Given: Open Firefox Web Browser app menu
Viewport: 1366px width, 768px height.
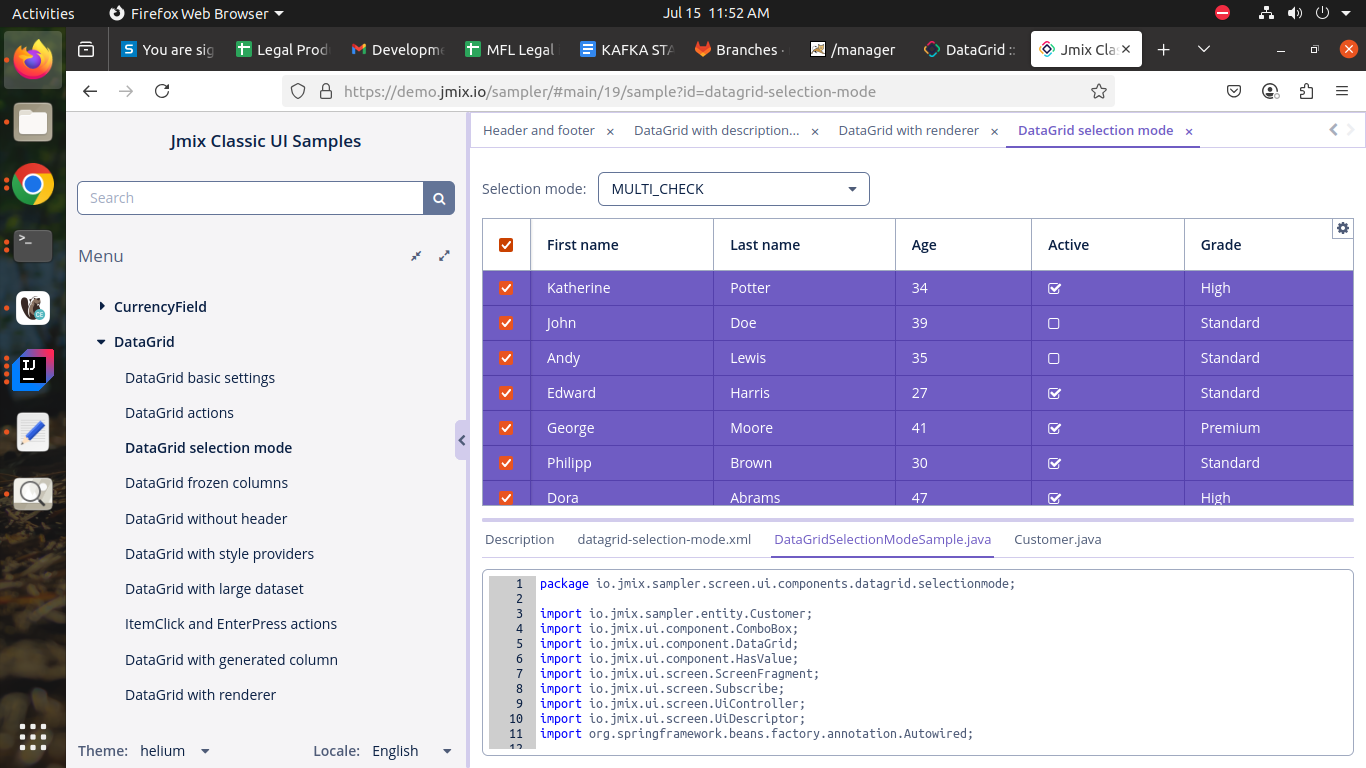Looking at the screenshot, I should (x=195, y=13).
